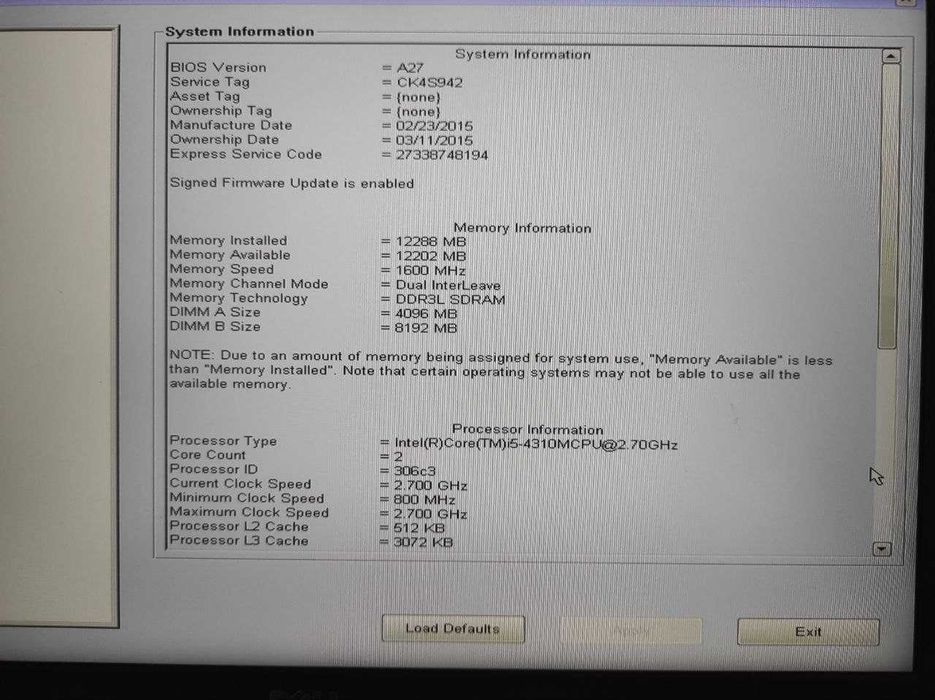Click the Asset Tag label
935x700 pixels.
205,97
